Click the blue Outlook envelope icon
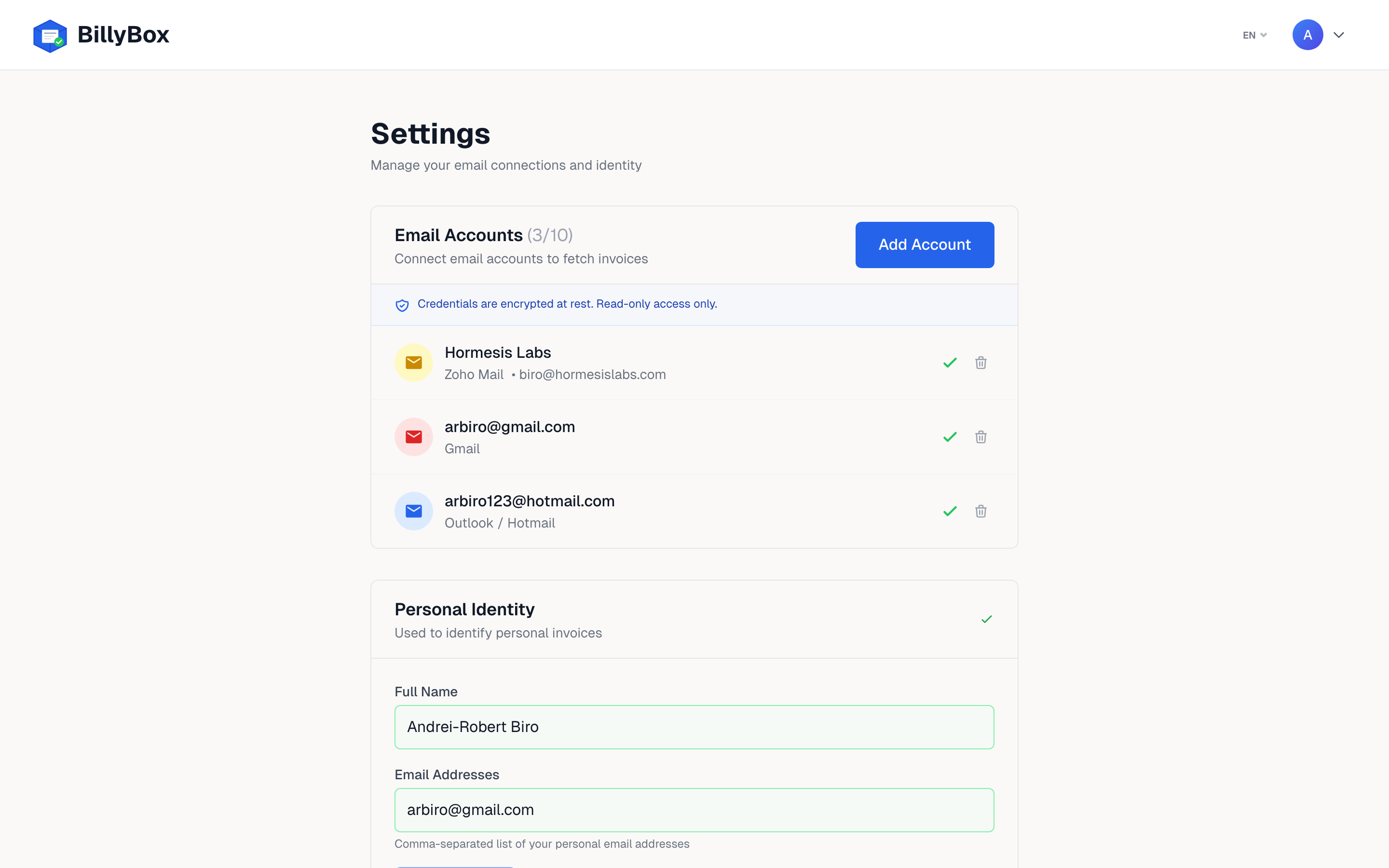The image size is (1389, 868). click(413, 510)
